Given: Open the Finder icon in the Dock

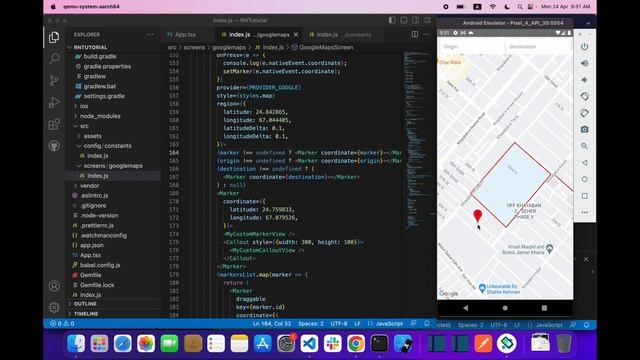Looking at the screenshot, I should [x=76, y=343].
